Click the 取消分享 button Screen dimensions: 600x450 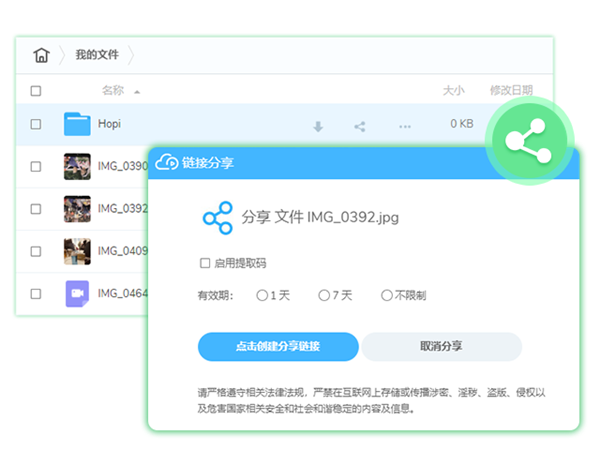(442, 347)
